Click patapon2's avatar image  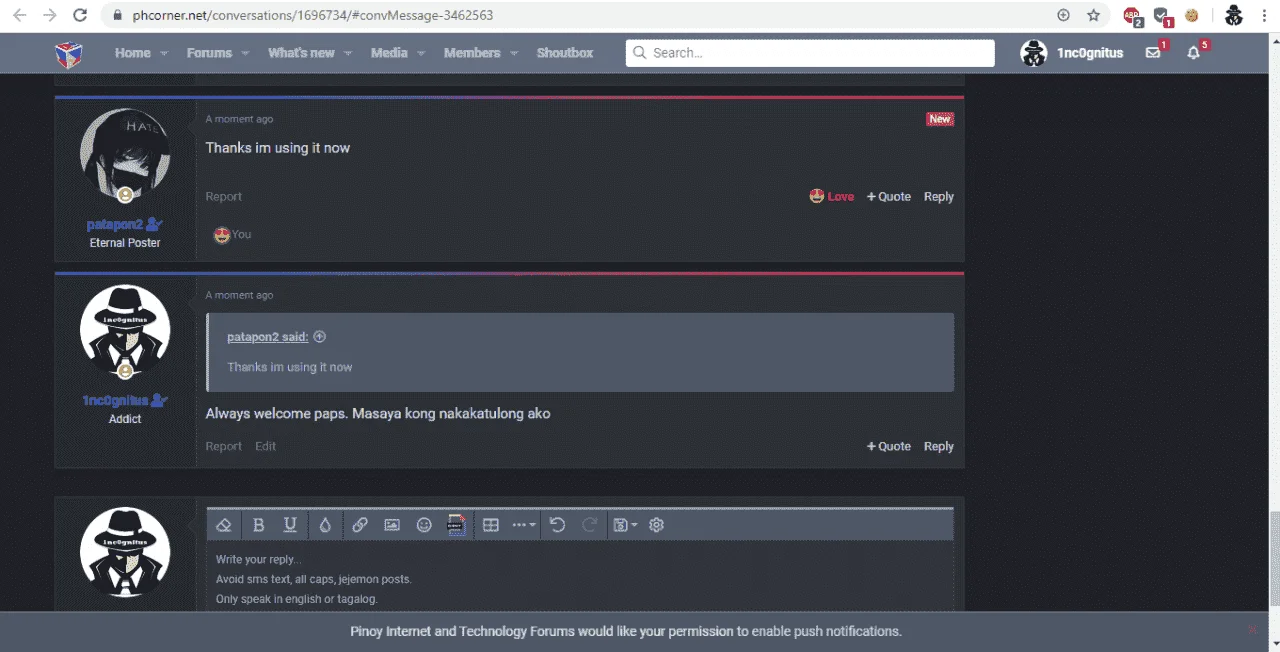[x=125, y=154]
